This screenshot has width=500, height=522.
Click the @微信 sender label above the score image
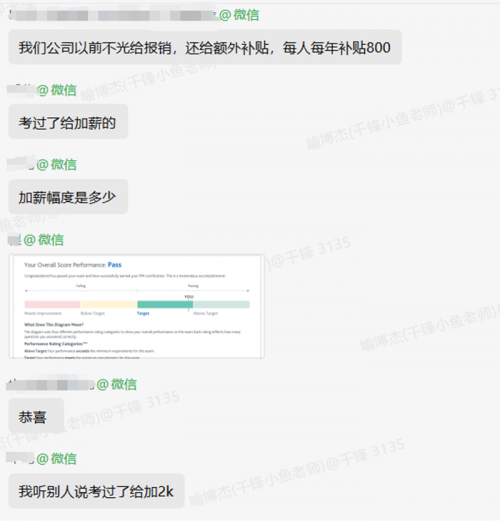(44, 240)
